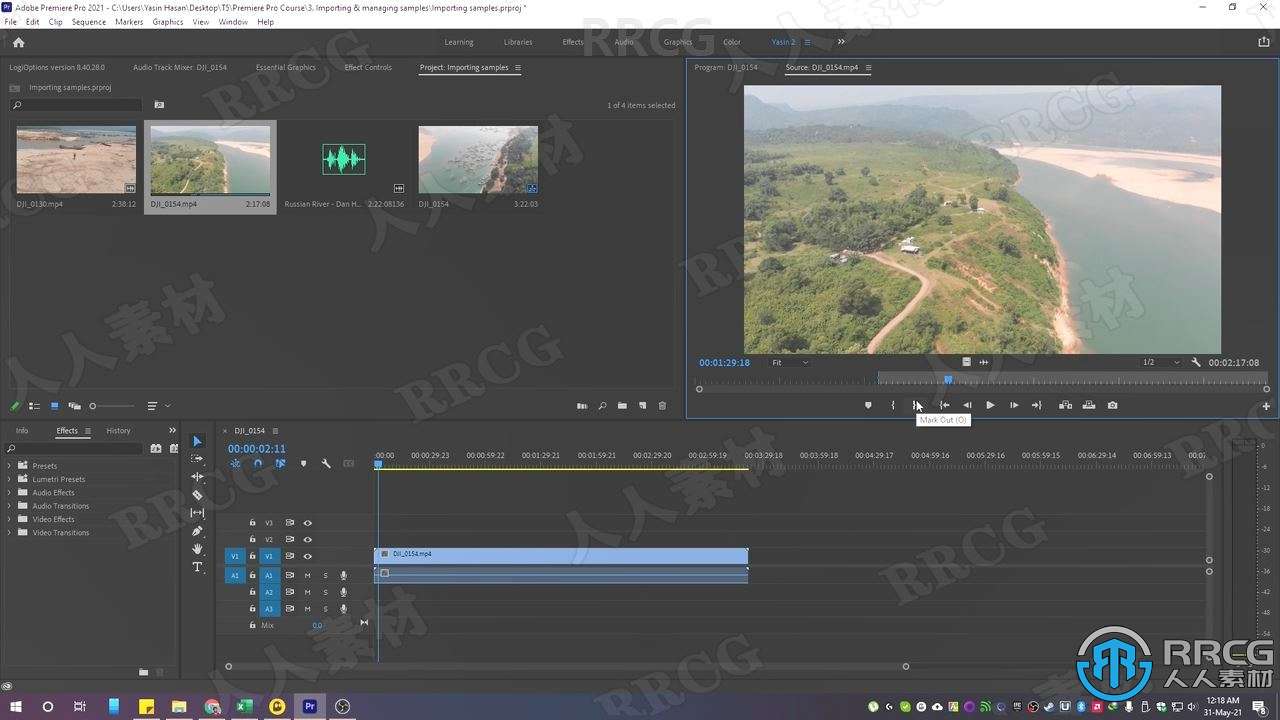Solo audio track A2

pos(325,592)
